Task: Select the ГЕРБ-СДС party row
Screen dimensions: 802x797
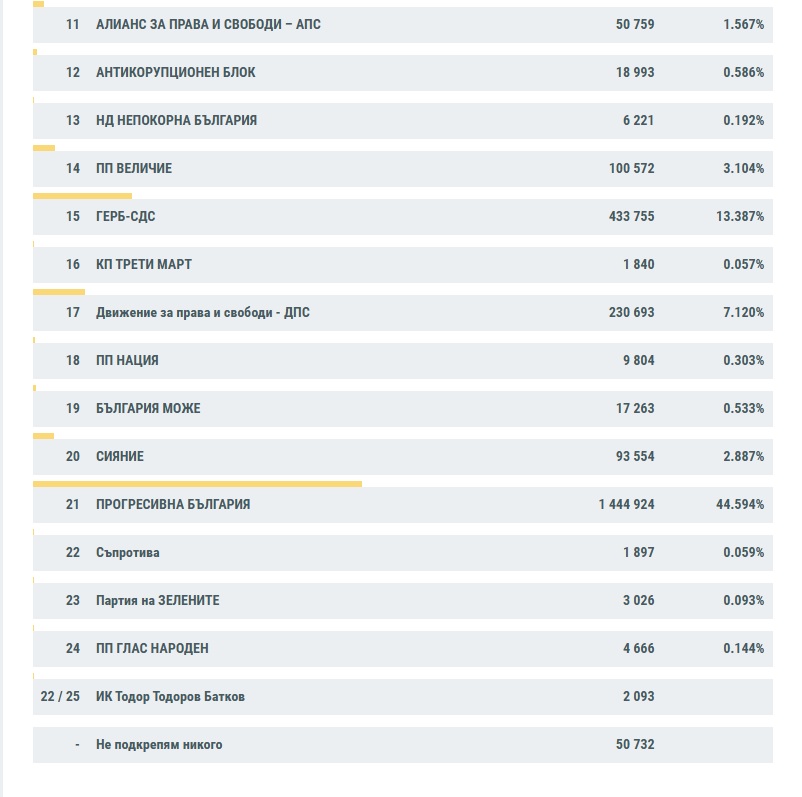Action: click(x=125, y=217)
